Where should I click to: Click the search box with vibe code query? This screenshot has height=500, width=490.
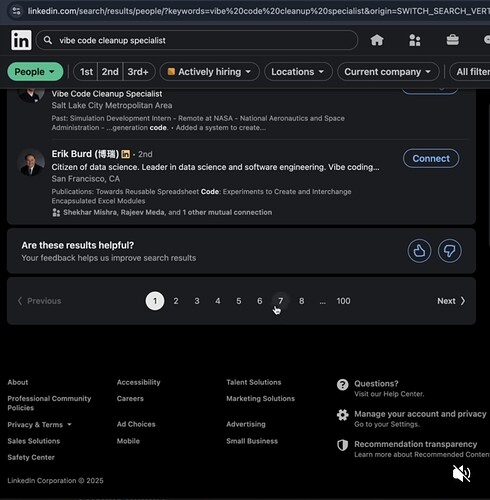tap(197, 40)
